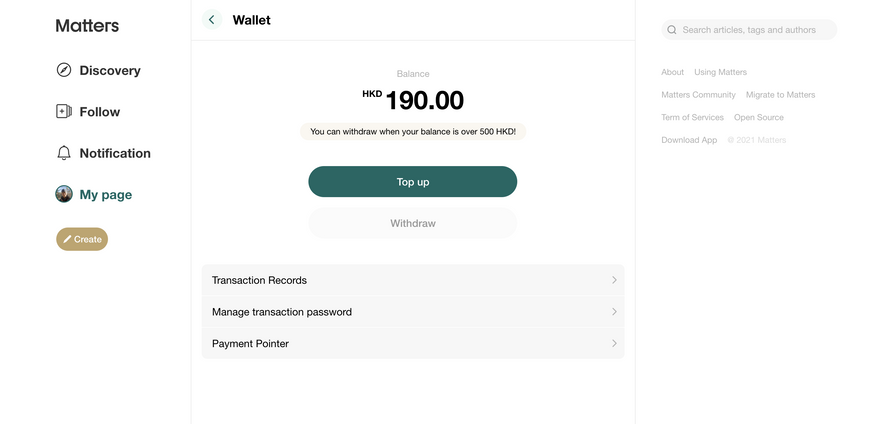Viewport: 880px width, 424px height.
Task: Click the Download App link
Action: point(689,140)
